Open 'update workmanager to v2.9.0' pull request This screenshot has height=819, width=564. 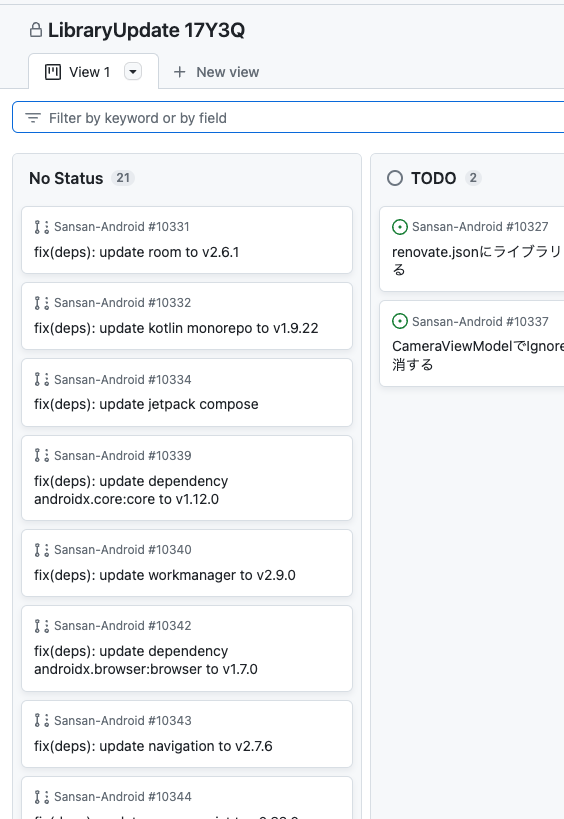coord(165,575)
